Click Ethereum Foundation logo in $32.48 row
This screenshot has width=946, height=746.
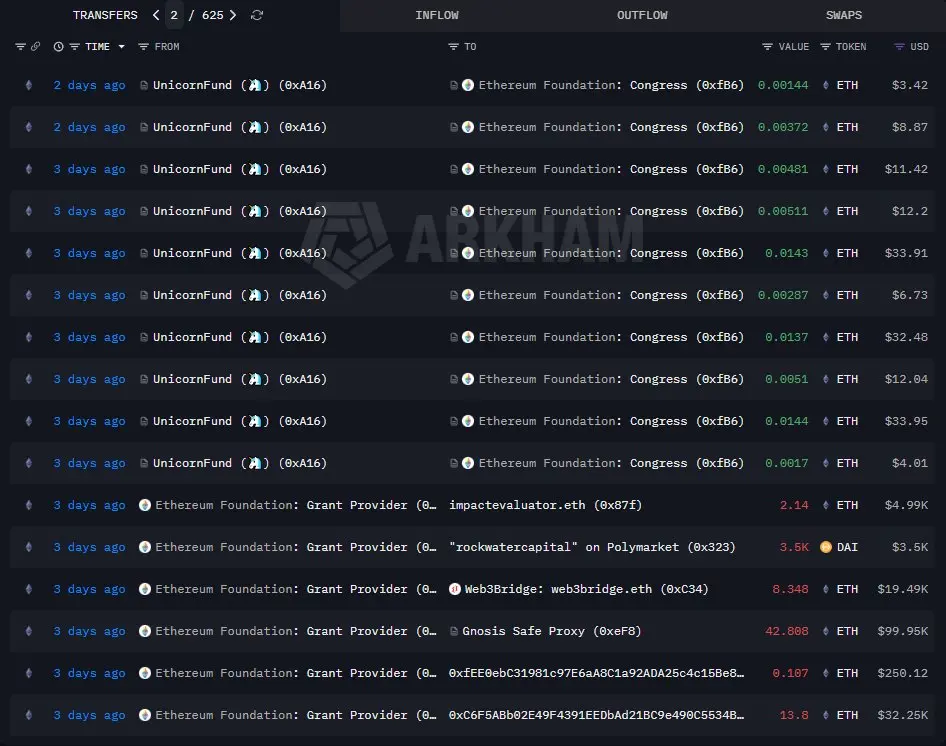tap(468, 337)
